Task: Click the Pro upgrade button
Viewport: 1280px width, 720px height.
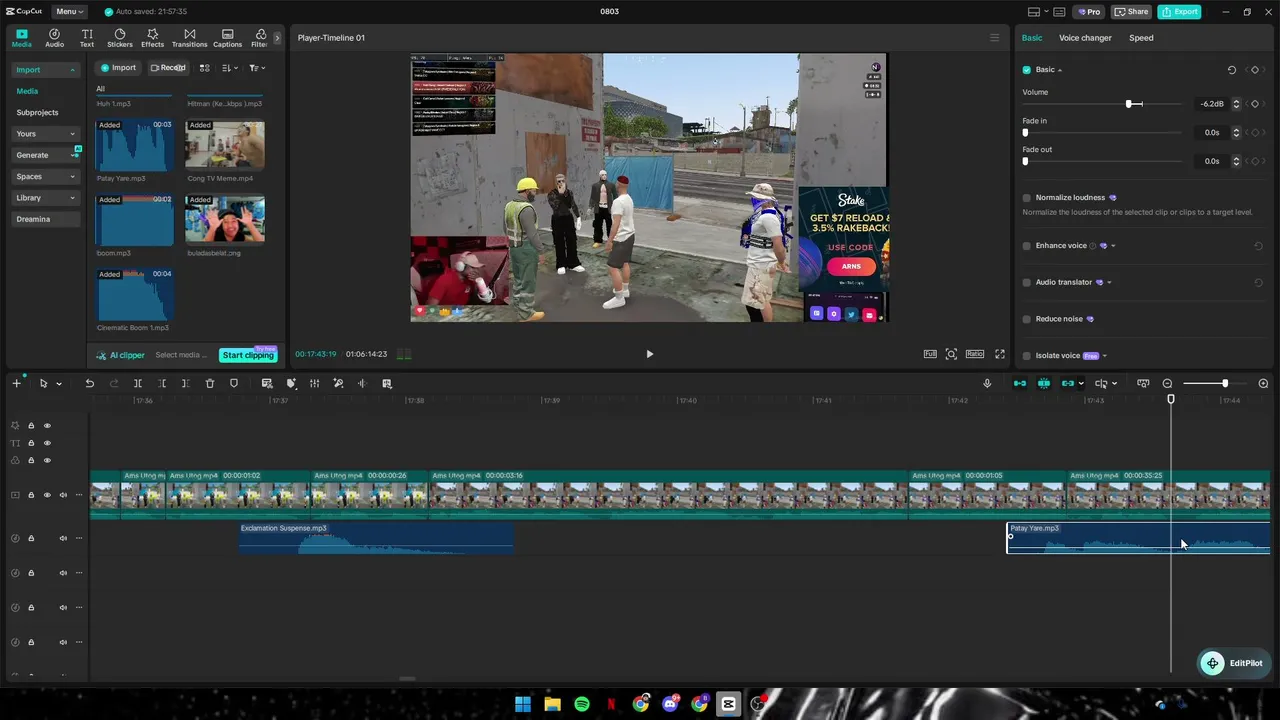Action: (1088, 12)
